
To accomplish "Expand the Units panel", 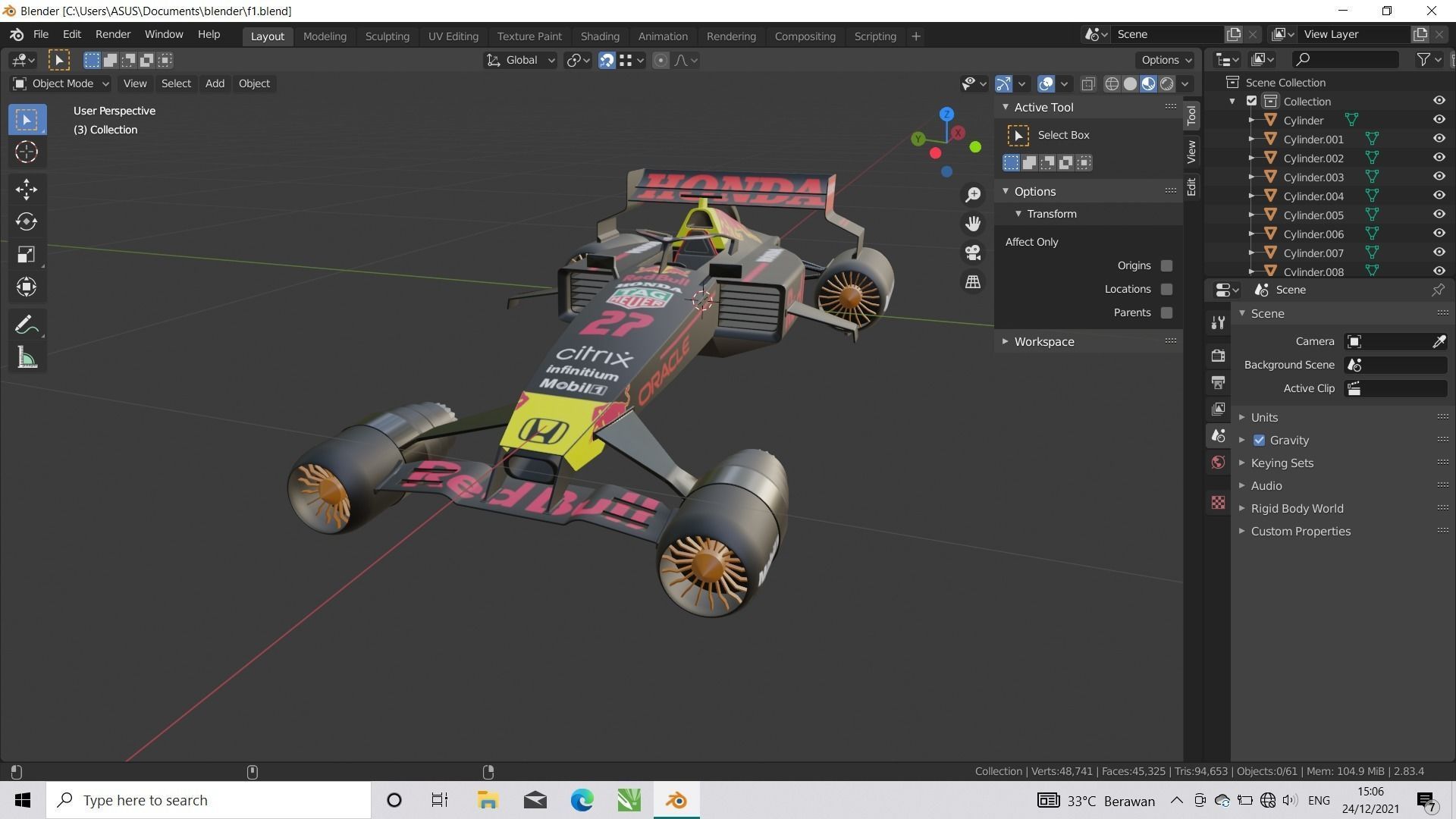I will pos(1264,418).
